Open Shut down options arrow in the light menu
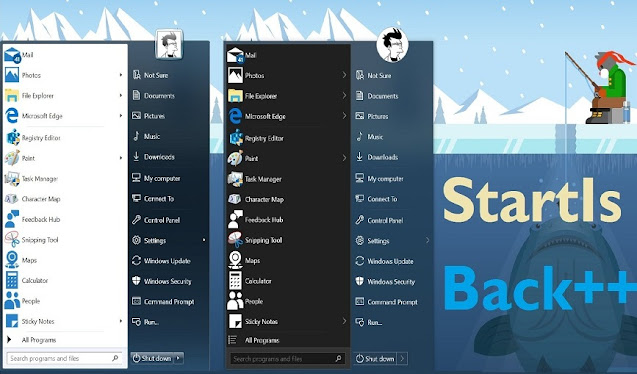This screenshot has width=637, height=374. (x=178, y=358)
